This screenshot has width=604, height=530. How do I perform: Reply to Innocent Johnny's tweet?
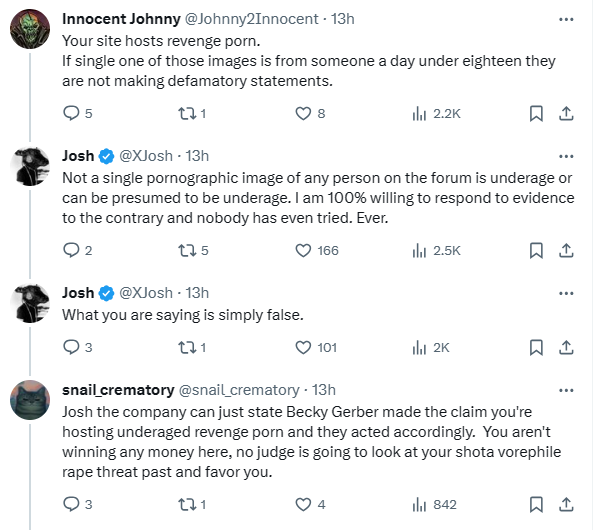(70, 114)
